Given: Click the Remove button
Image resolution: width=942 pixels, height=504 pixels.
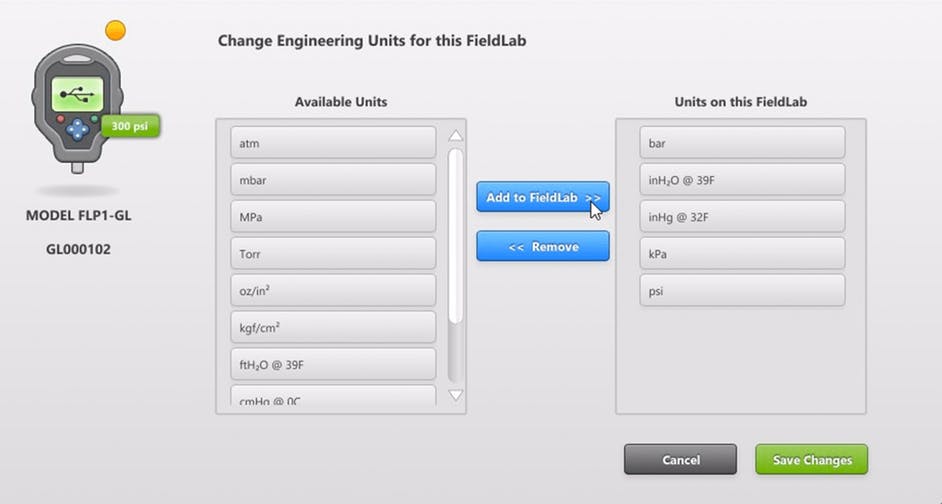Looking at the screenshot, I should tap(543, 246).
